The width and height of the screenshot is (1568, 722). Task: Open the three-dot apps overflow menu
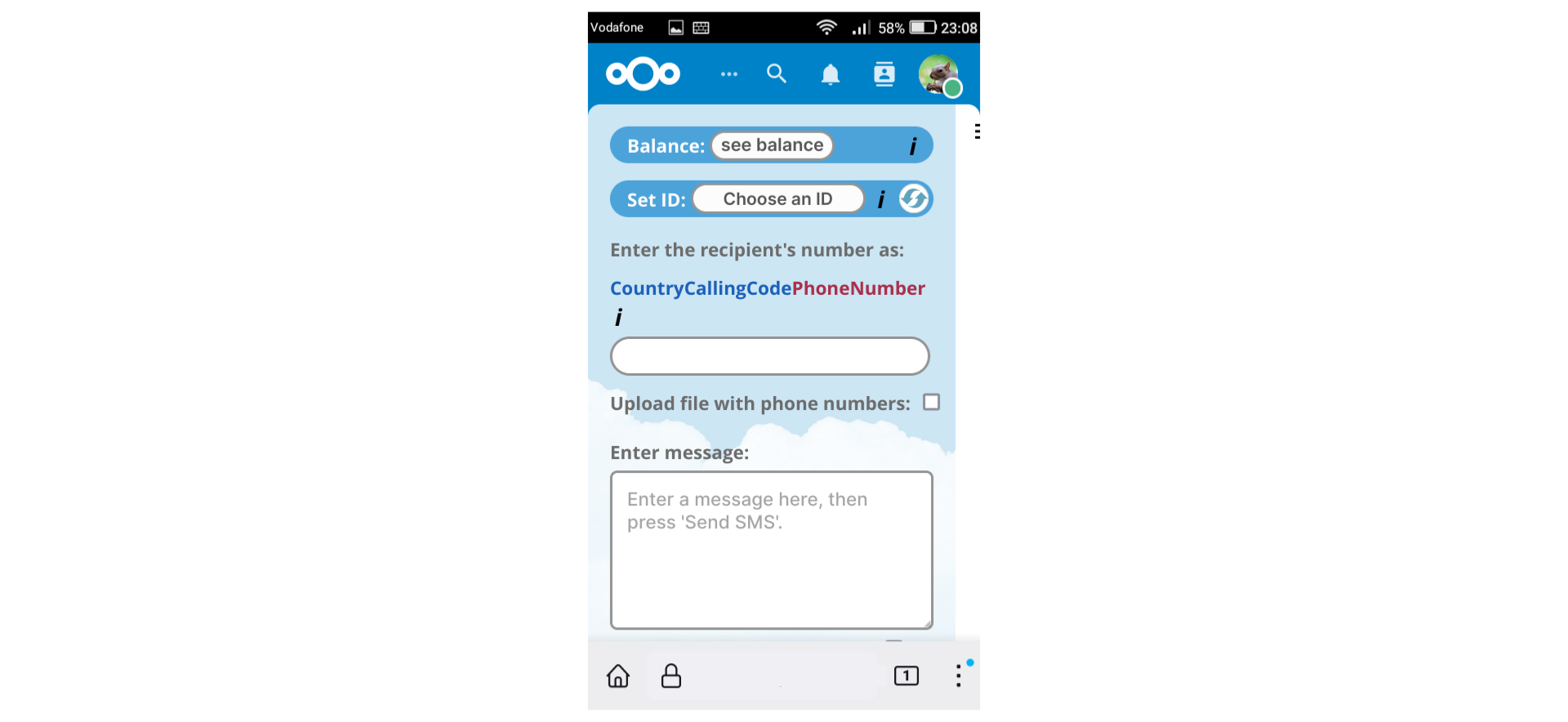click(729, 74)
